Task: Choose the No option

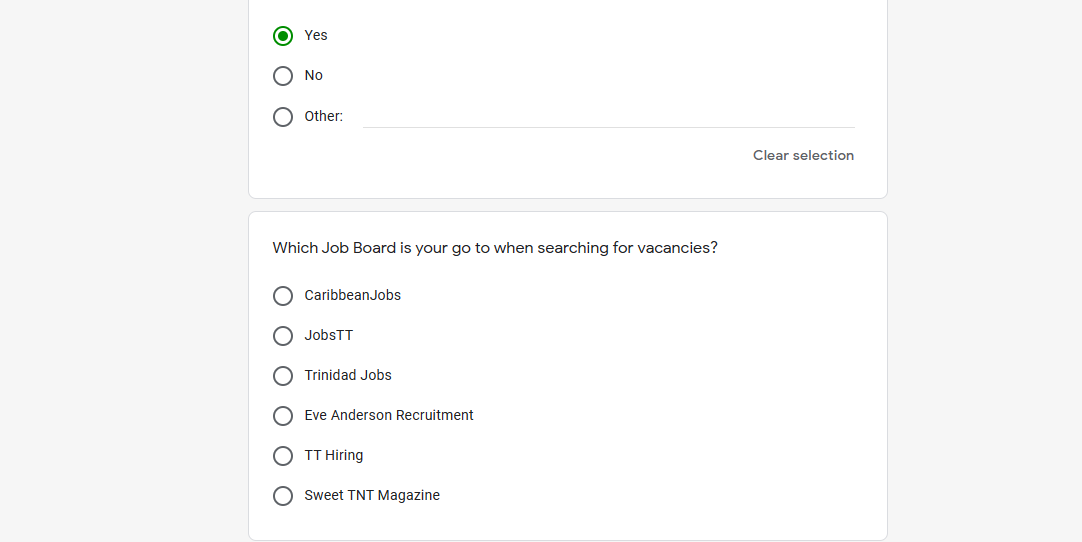Action: [x=283, y=76]
